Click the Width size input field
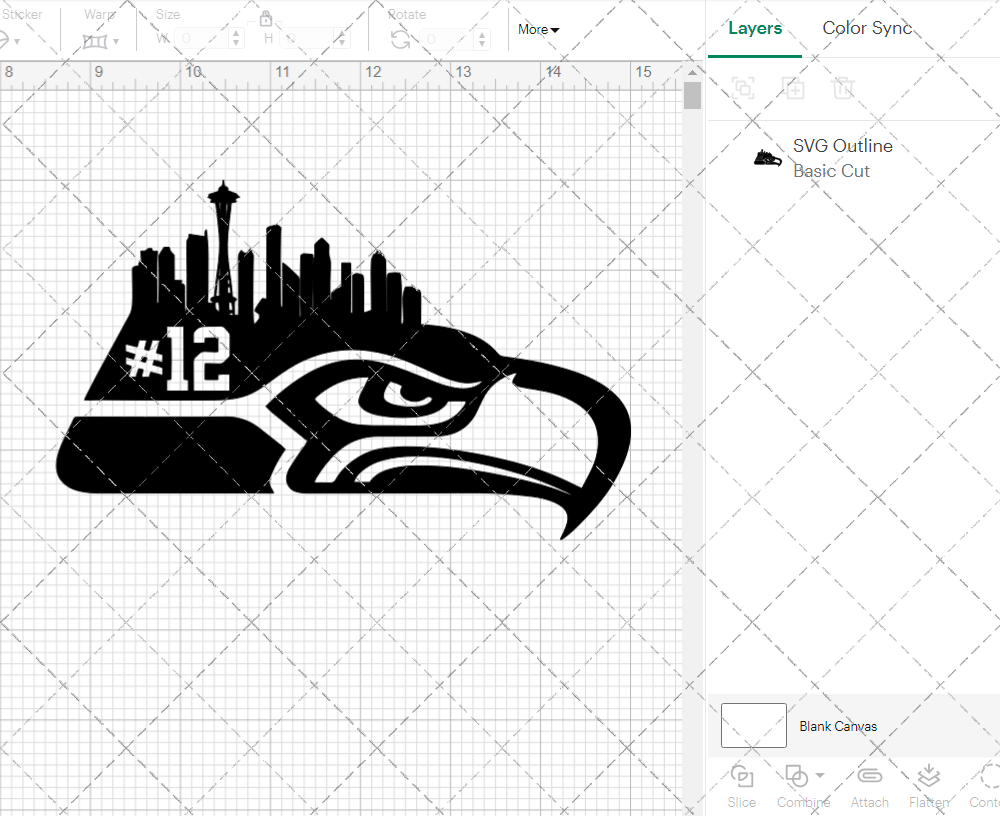 200,39
